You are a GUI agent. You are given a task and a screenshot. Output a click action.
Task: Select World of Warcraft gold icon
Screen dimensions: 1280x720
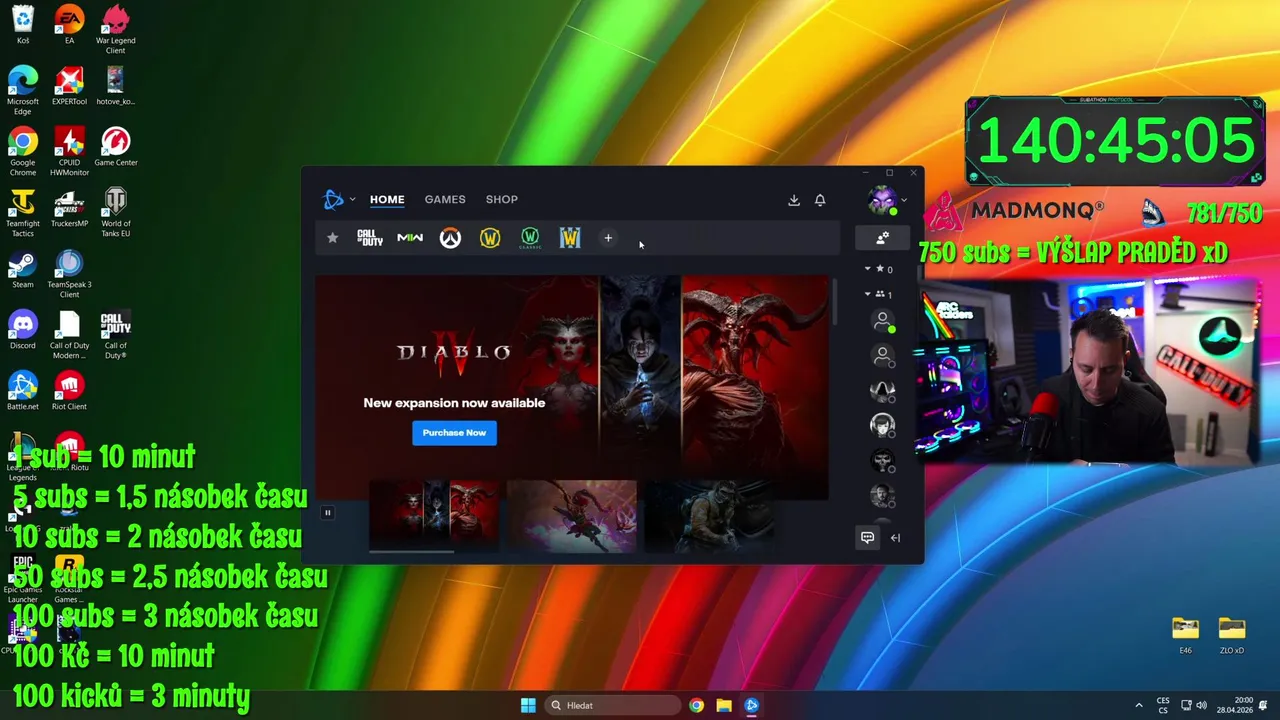point(490,238)
